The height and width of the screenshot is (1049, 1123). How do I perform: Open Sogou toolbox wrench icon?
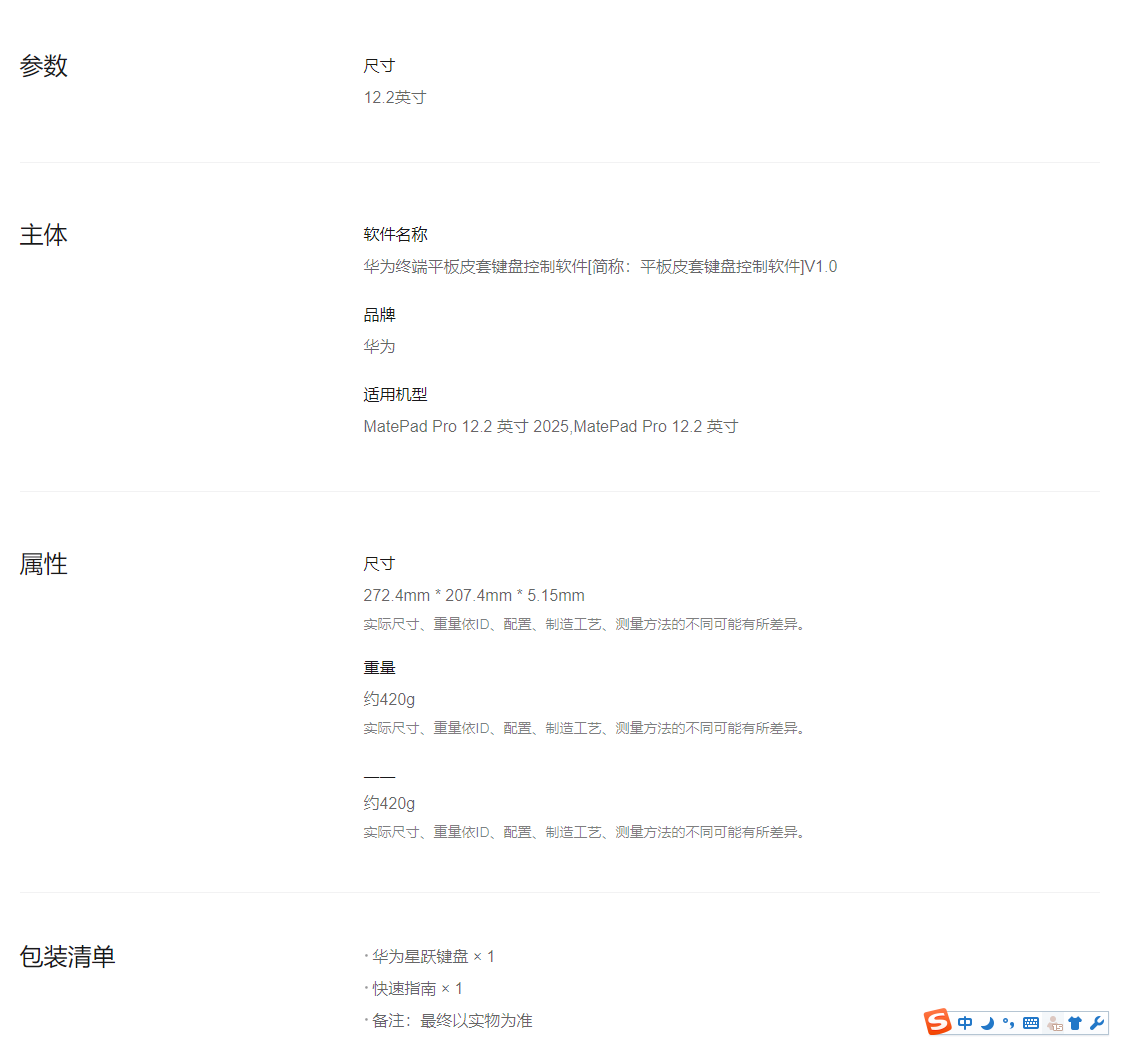click(1097, 1023)
